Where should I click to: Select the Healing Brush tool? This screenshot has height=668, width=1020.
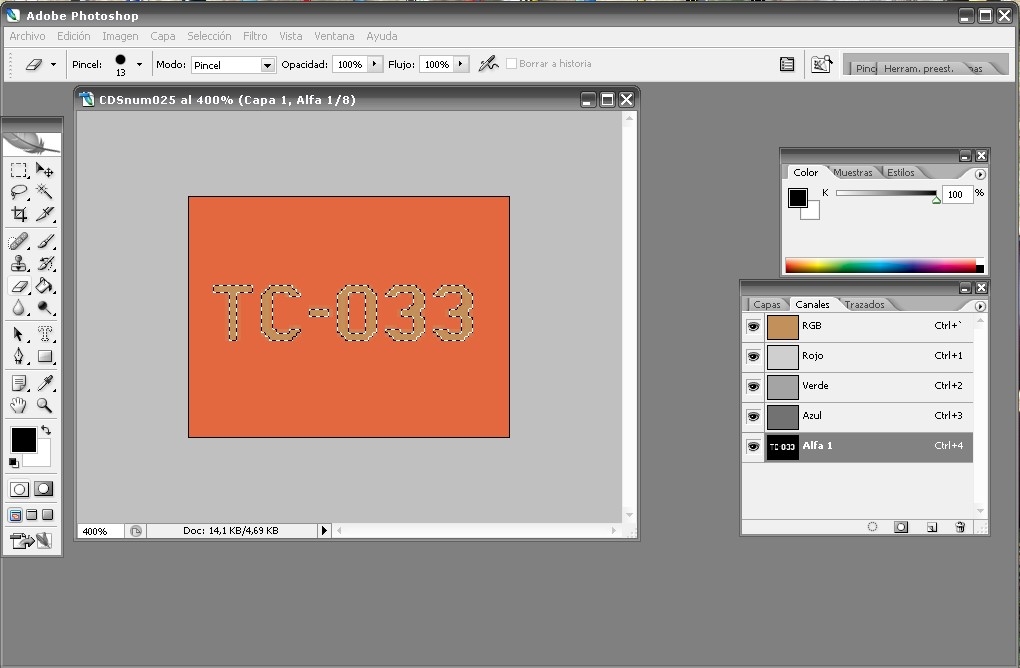point(19,241)
